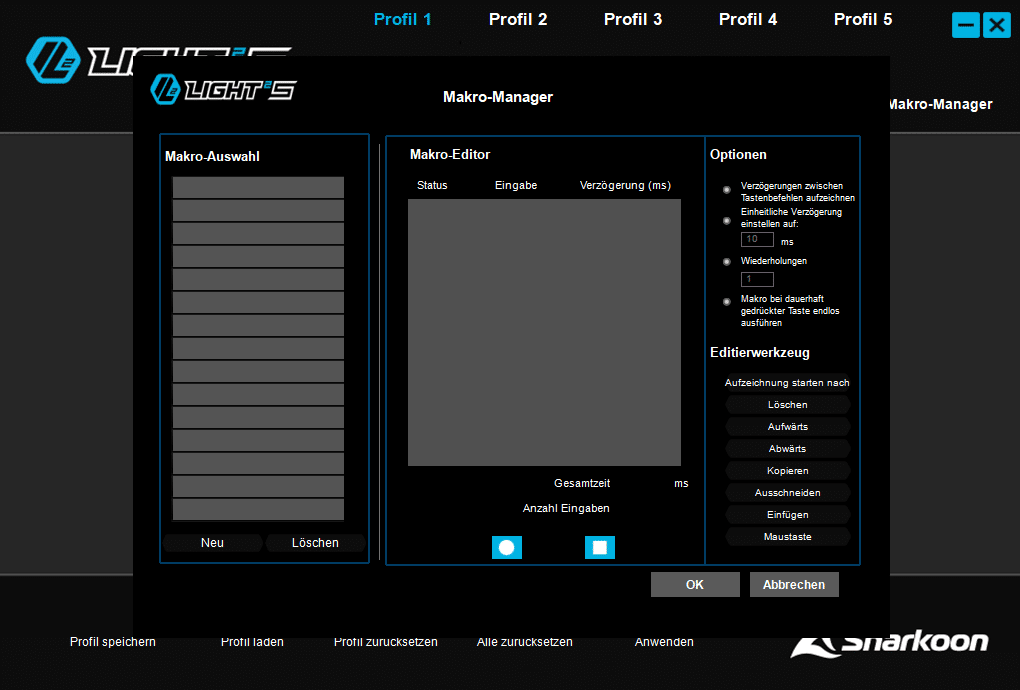Select the first macro slot in Makro-Auswahl
Viewport: 1020px width, 690px height.
click(258, 188)
